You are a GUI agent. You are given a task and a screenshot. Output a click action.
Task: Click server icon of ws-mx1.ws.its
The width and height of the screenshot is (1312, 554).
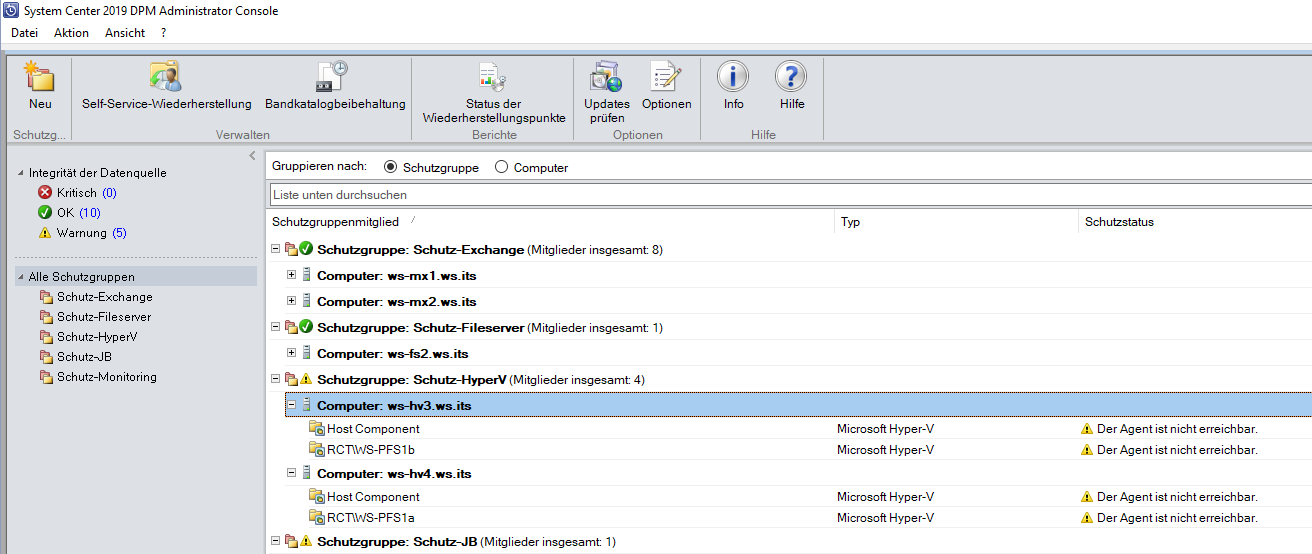pos(307,275)
